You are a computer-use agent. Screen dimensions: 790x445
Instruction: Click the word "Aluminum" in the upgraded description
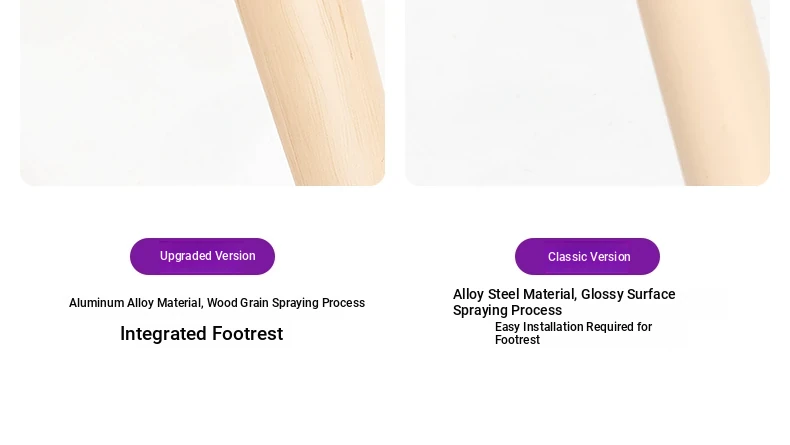[96, 303]
